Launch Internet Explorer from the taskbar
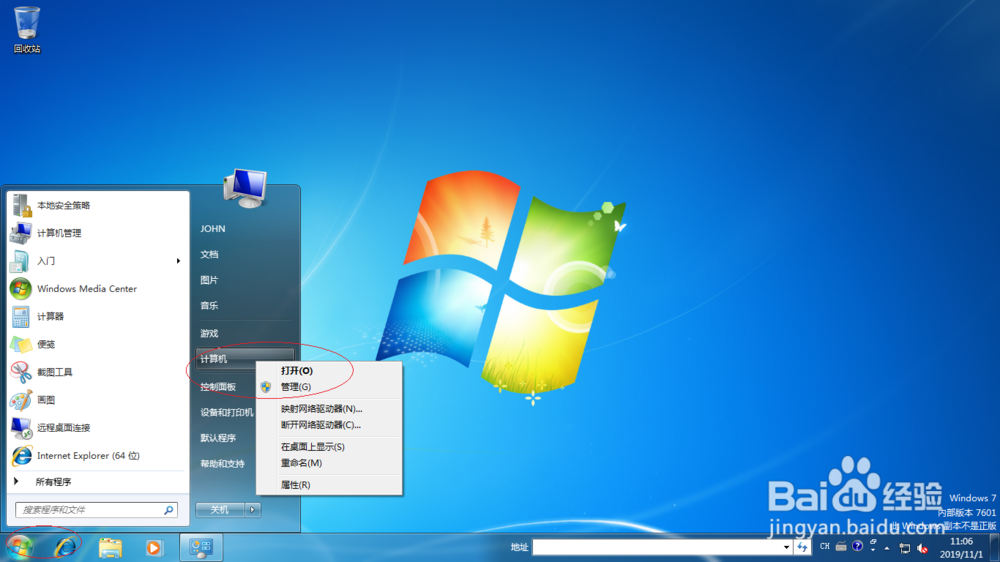This screenshot has width=1000, height=562. [x=65, y=547]
